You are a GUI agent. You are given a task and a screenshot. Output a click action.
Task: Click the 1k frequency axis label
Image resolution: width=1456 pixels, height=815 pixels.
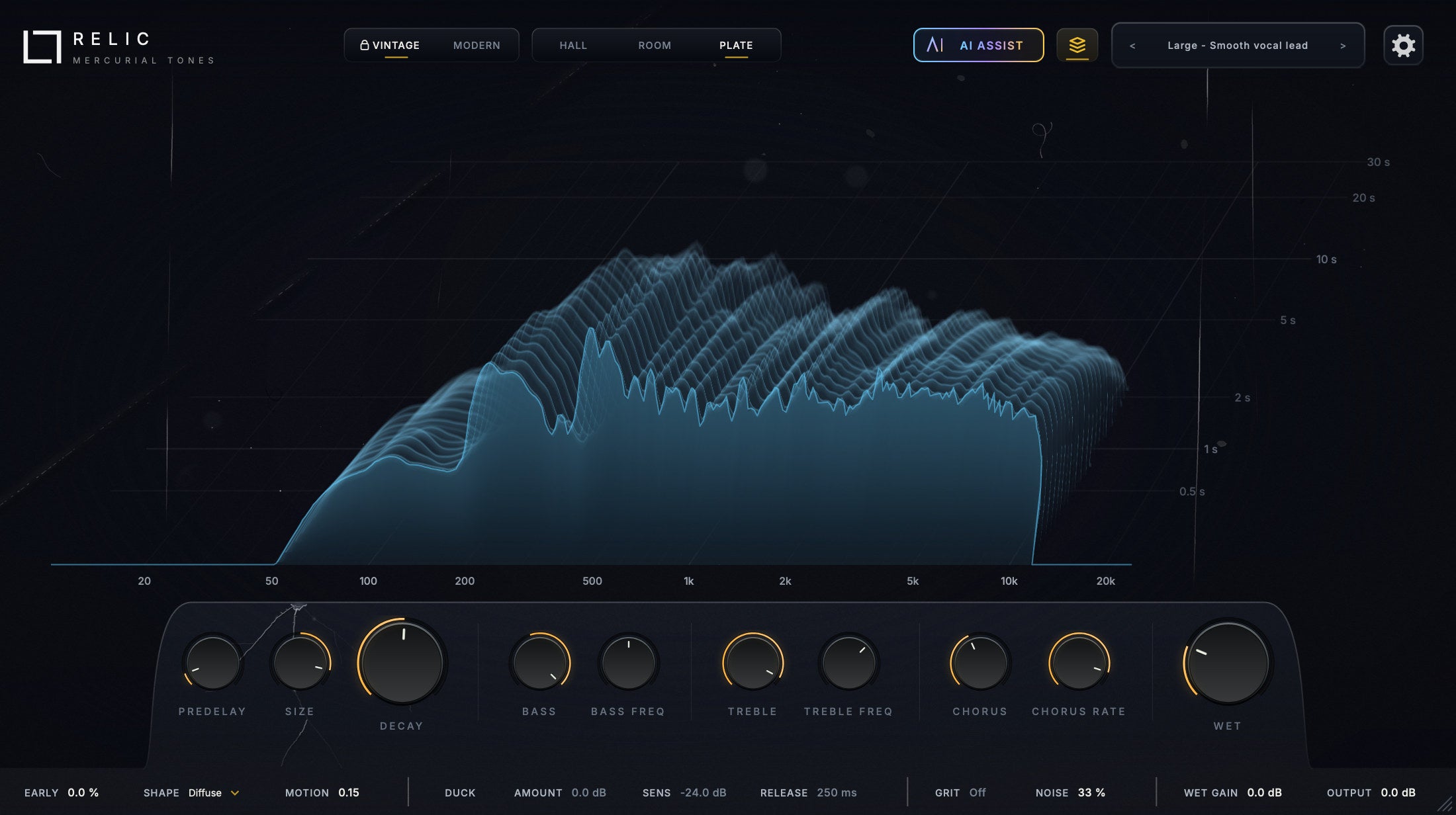(x=688, y=581)
